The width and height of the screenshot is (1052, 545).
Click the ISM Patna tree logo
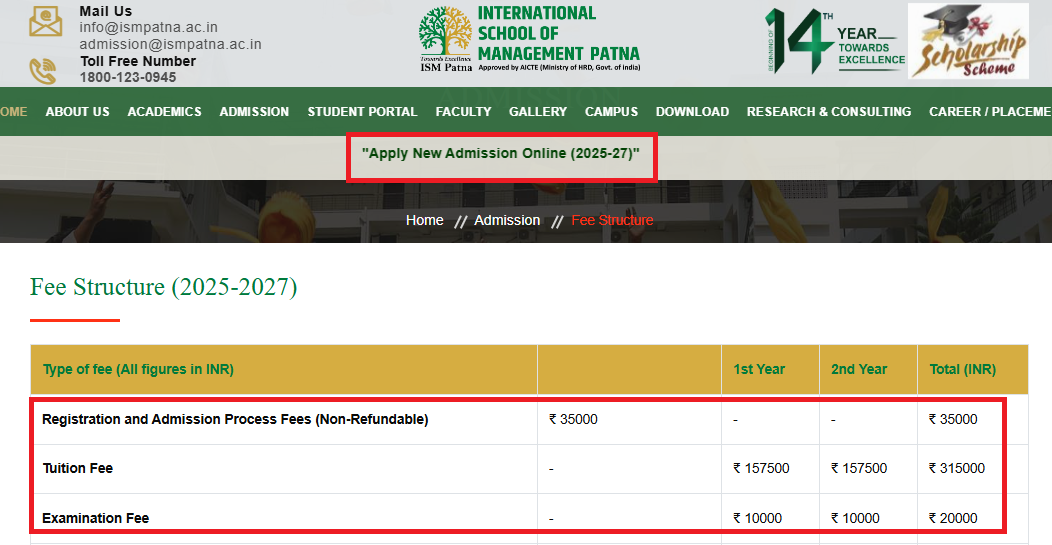(x=445, y=39)
